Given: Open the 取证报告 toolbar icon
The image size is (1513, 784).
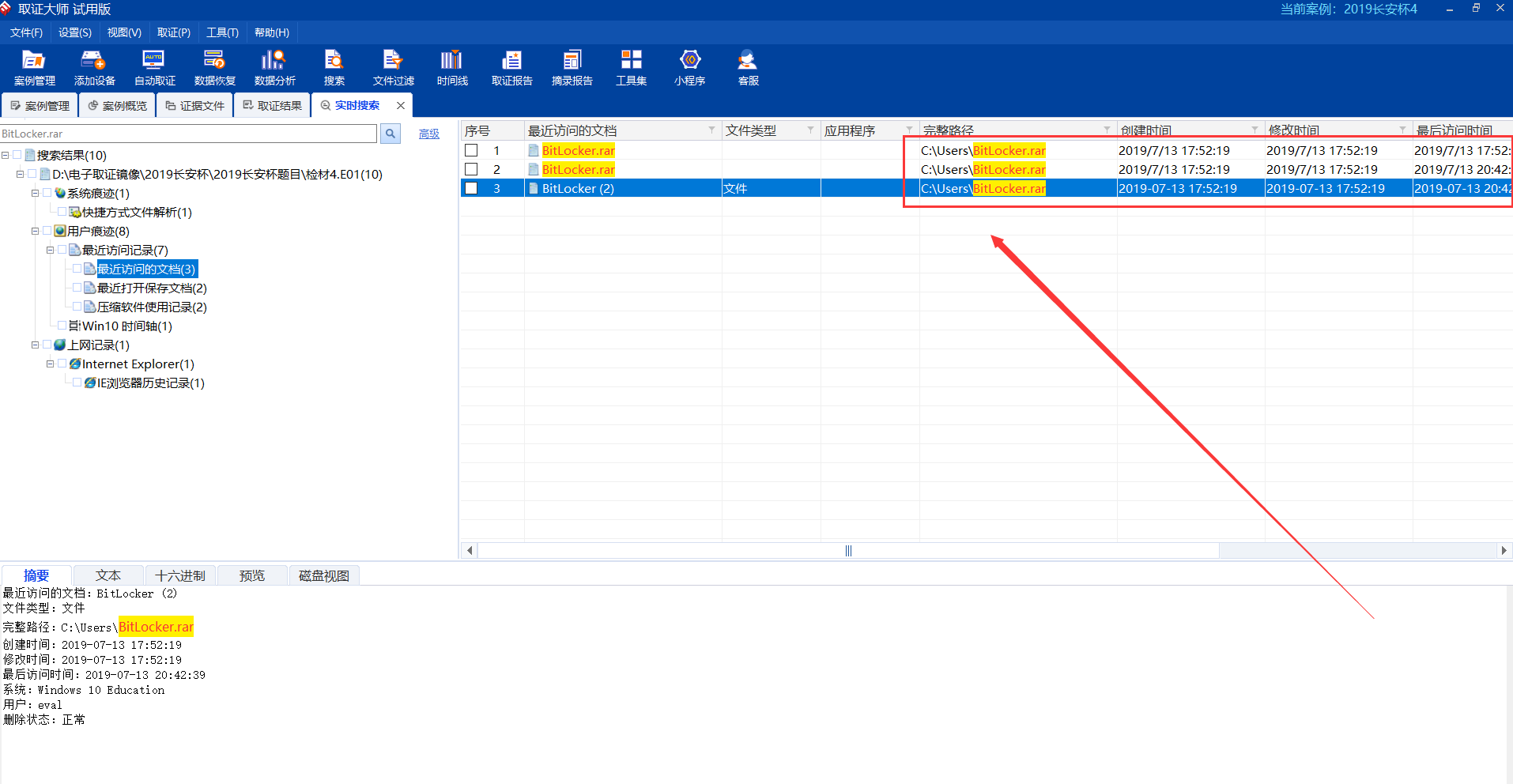Looking at the screenshot, I should tap(511, 68).
